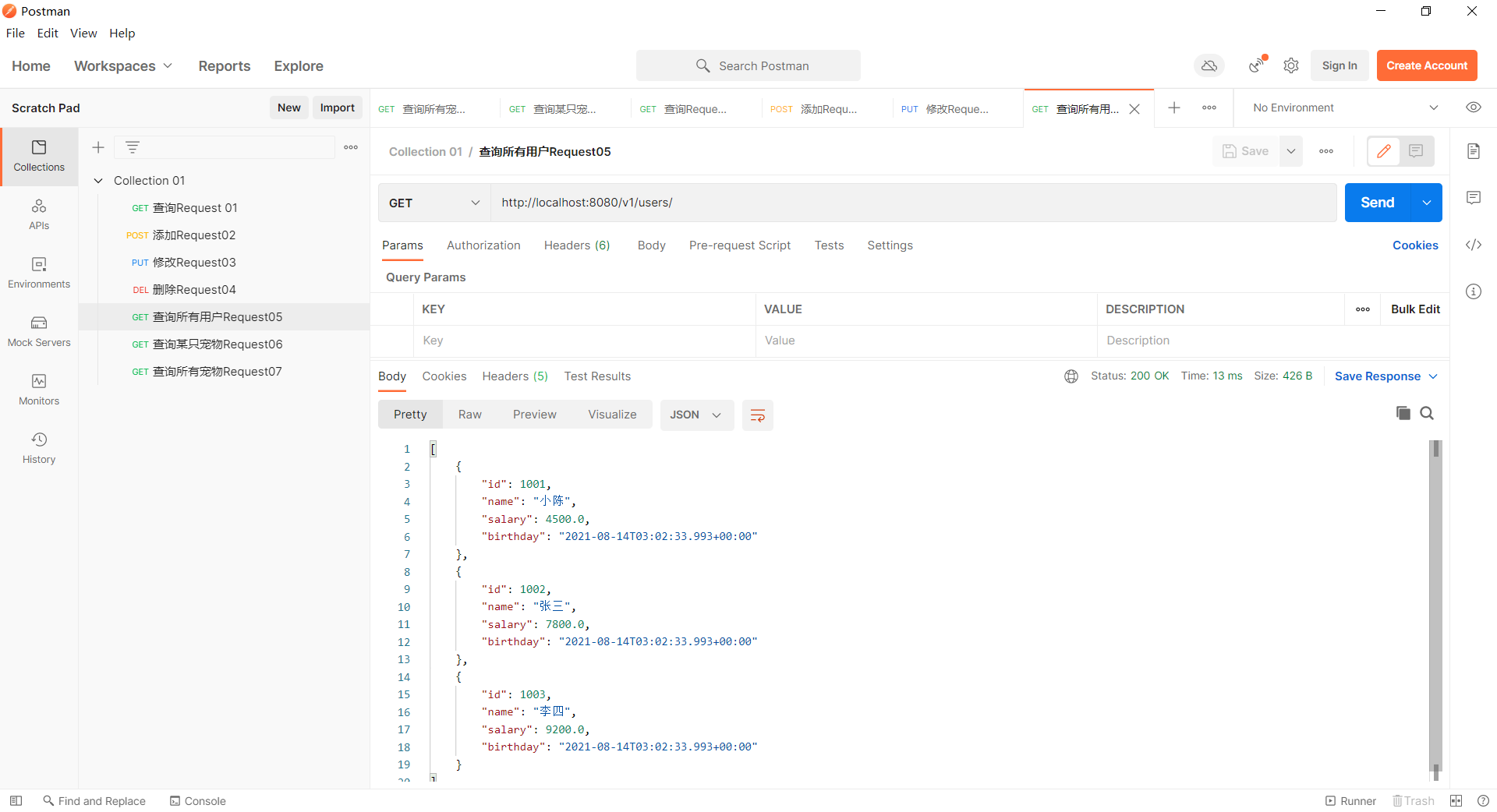The height and width of the screenshot is (812, 1497).
Task: Copy response body with copy icon
Action: point(1403,414)
